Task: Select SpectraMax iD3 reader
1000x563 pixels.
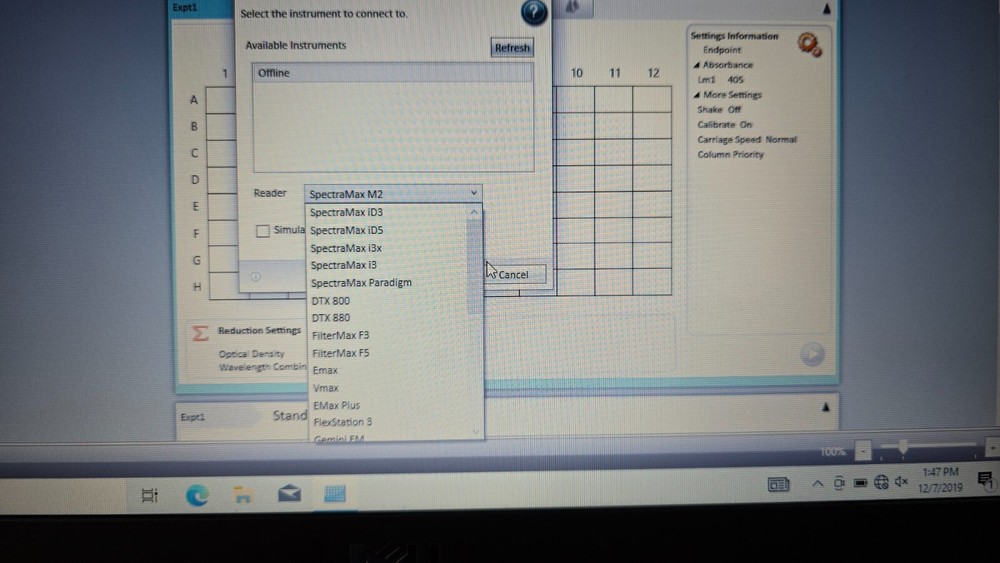Action: pyautogui.click(x=346, y=212)
